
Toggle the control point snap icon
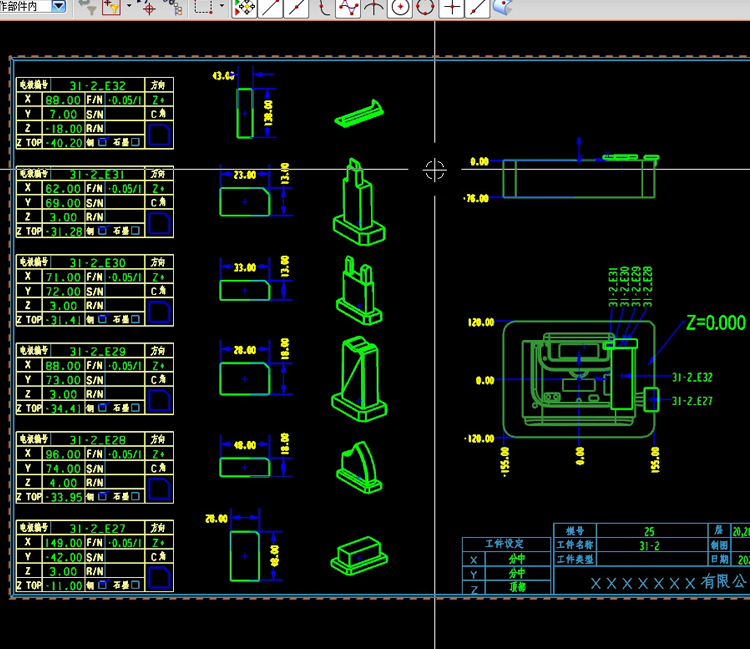point(348,8)
